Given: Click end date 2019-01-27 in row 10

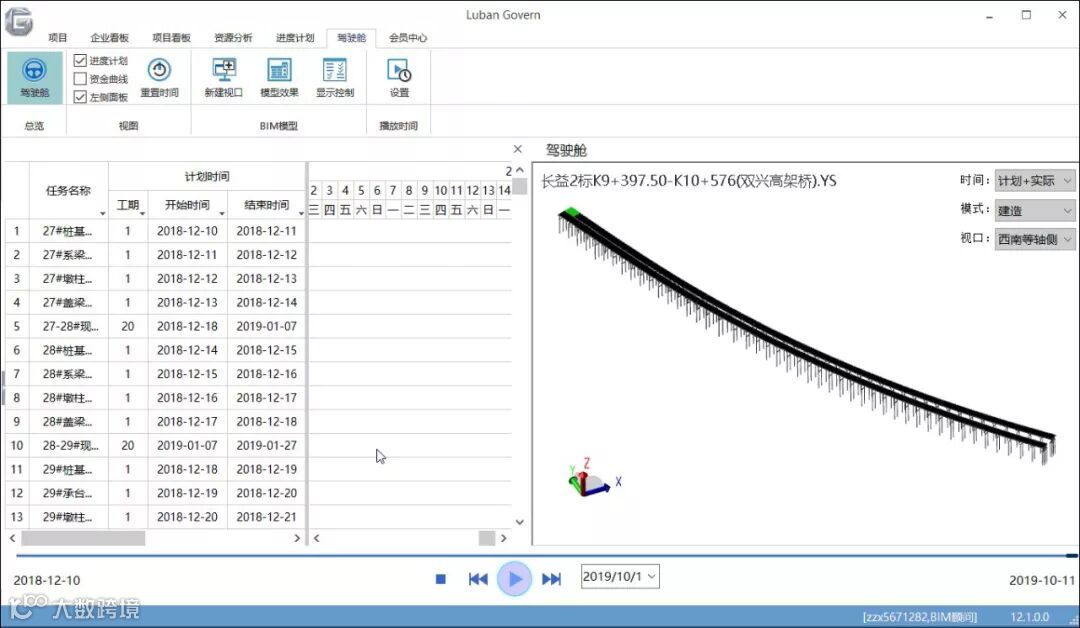Looking at the screenshot, I should (267, 446).
